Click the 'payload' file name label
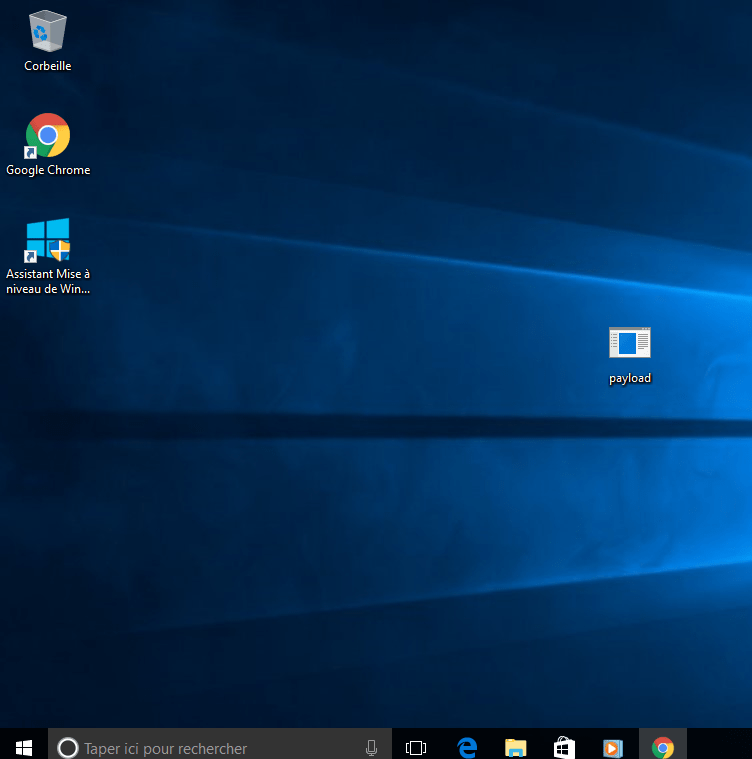This screenshot has width=752, height=759. (630, 378)
